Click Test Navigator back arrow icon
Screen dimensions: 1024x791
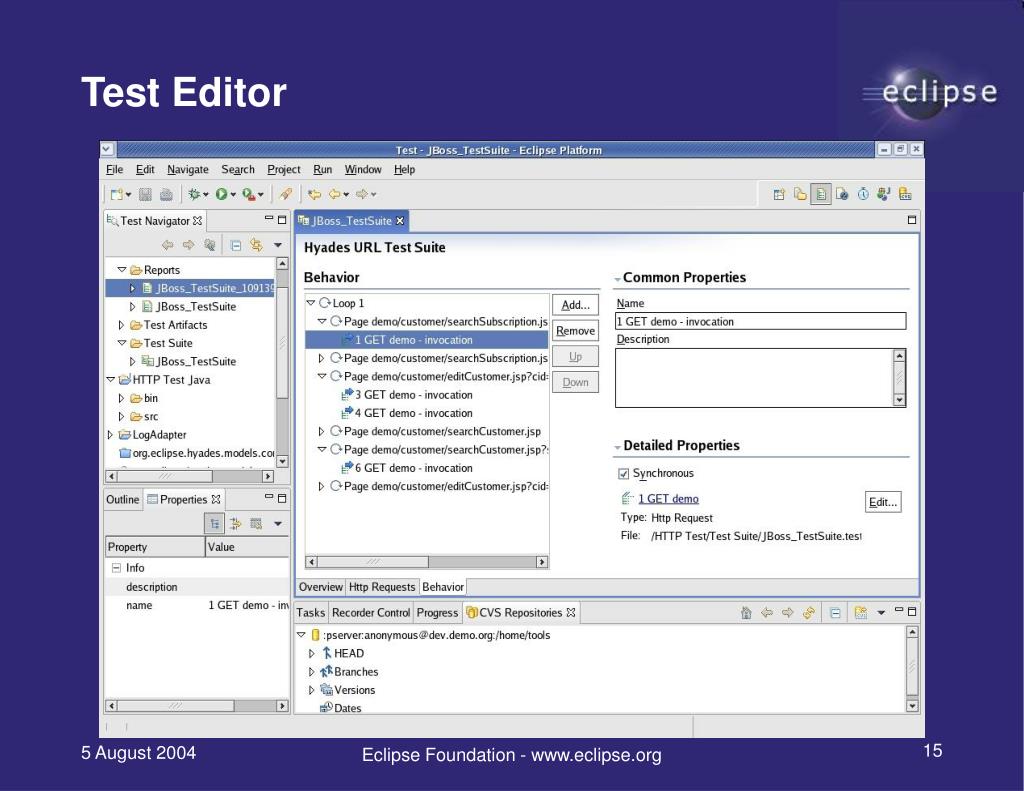pyautogui.click(x=168, y=245)
